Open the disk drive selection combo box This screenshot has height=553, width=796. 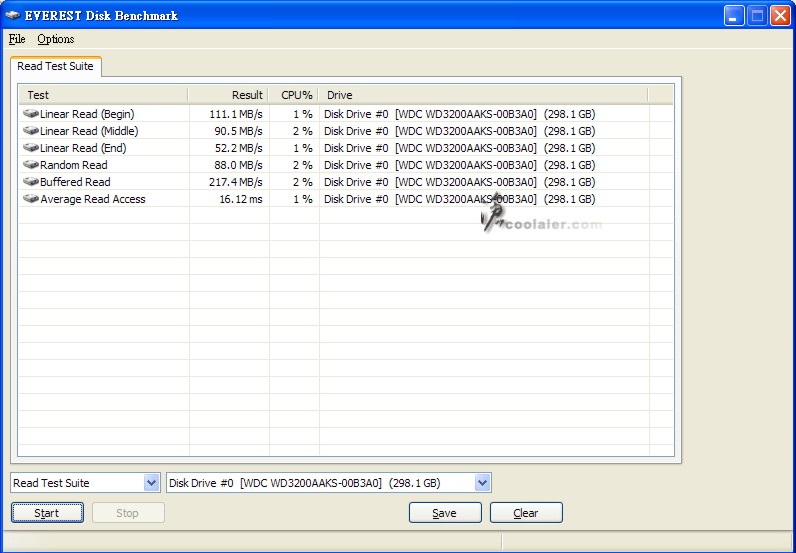tap(329, 482)
